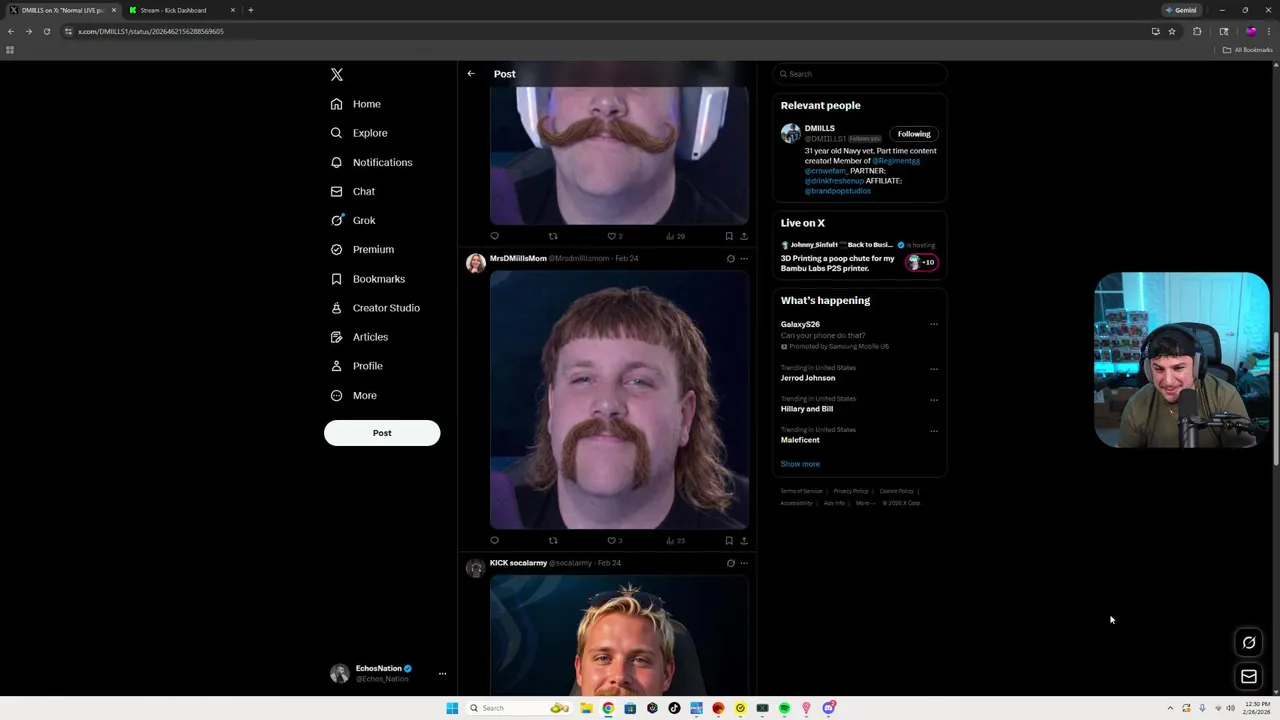Like MrsDMiillsMom's post
The height and width of the screenshot is (720, 1280).
[612, 540]
